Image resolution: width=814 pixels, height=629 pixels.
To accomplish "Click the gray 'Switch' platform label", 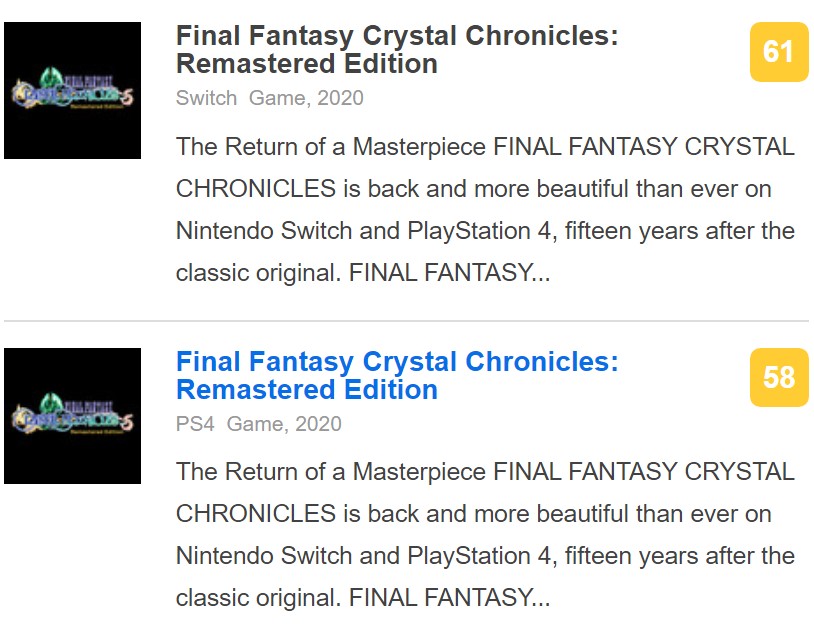I will point(206,98).
